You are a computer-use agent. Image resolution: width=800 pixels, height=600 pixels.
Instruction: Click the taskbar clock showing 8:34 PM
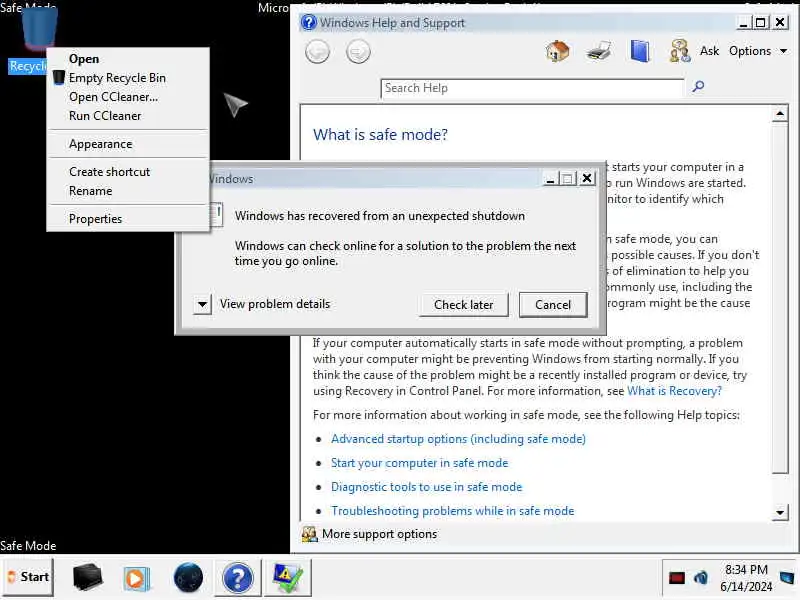click(x=746, y=578)
